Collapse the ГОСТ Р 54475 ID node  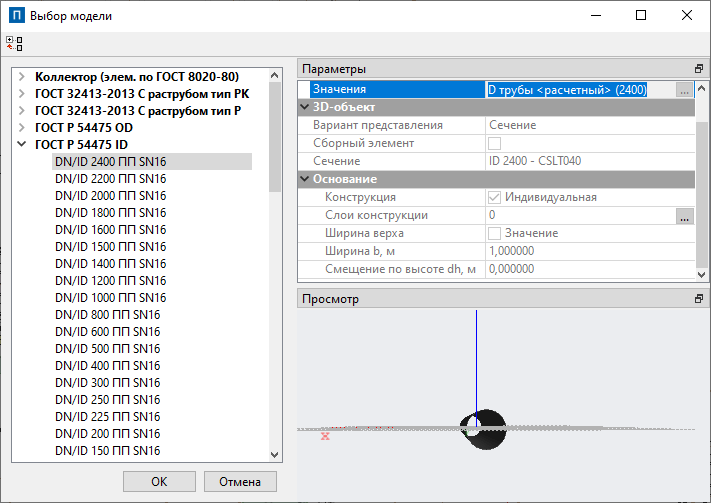click(x=21, y=145)
